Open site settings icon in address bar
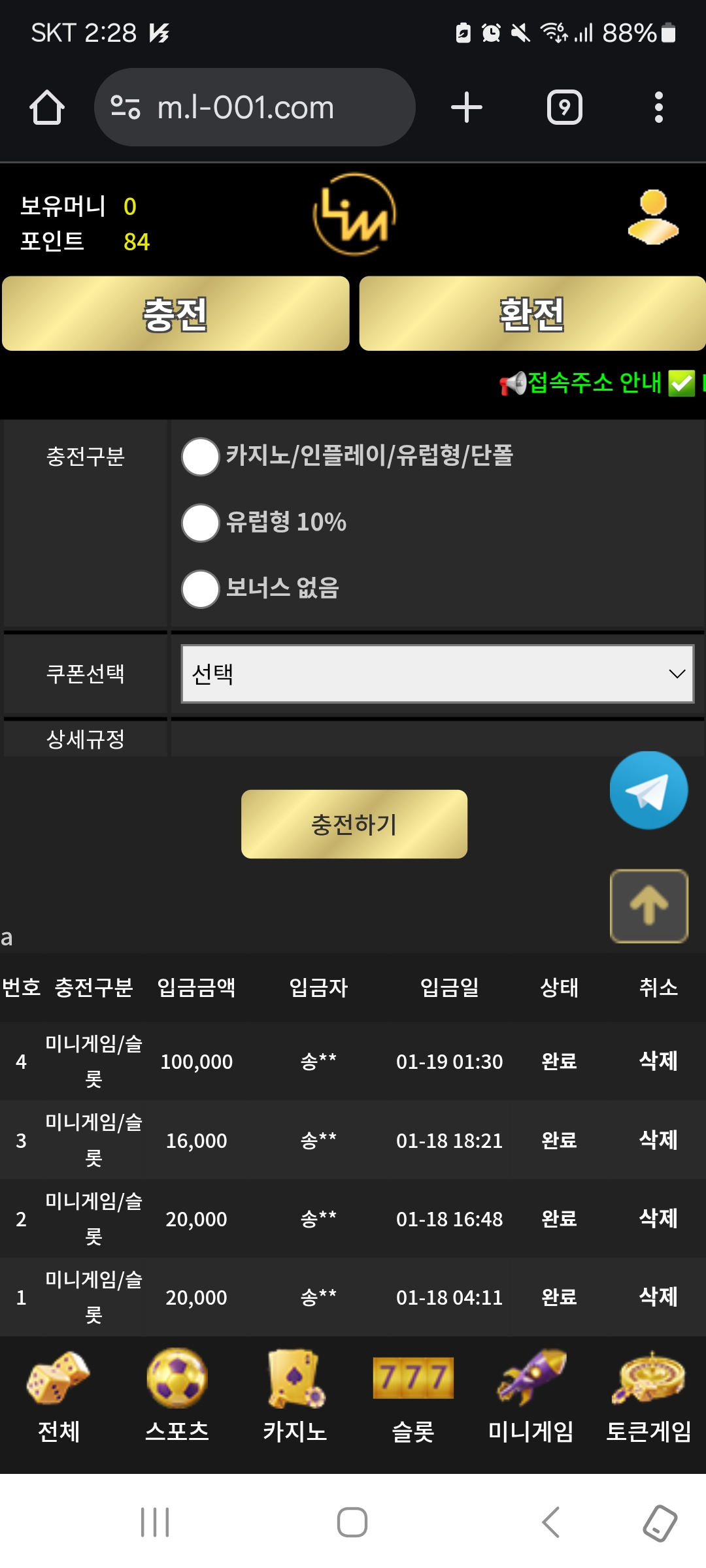Screen dimensions: 706x1568 pos(126,108)
